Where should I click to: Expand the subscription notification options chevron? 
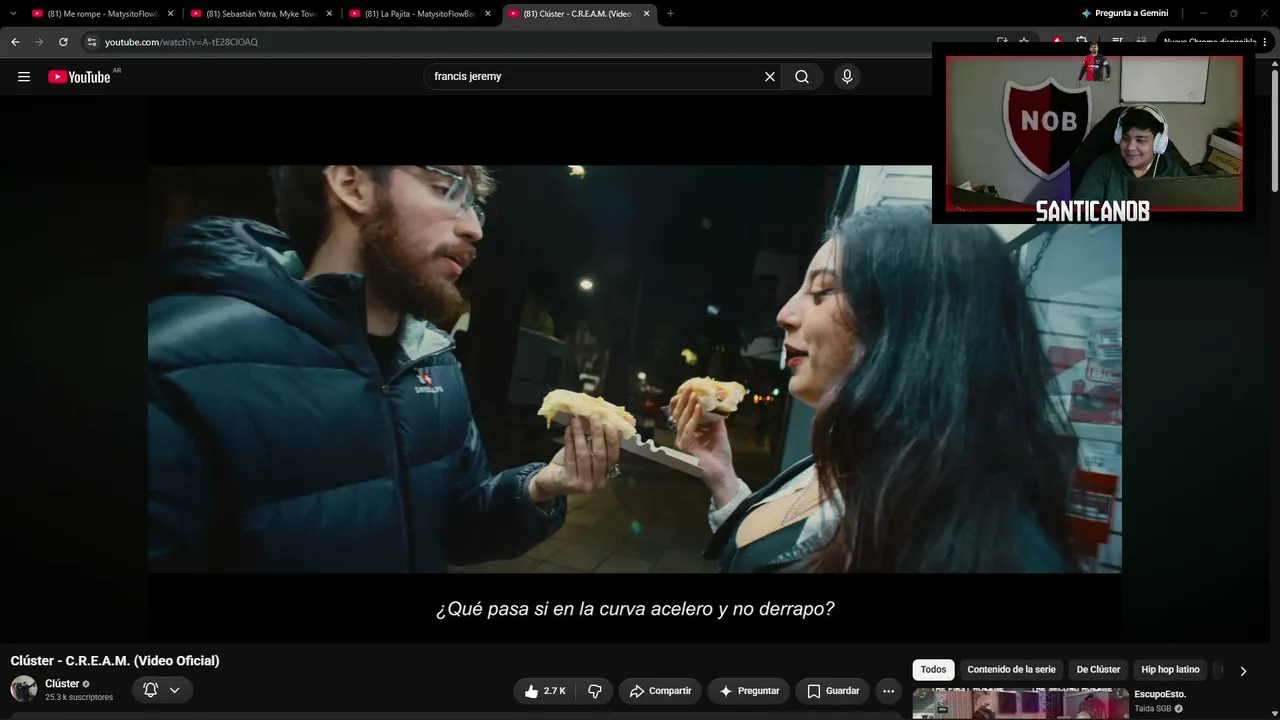point(175,690)
